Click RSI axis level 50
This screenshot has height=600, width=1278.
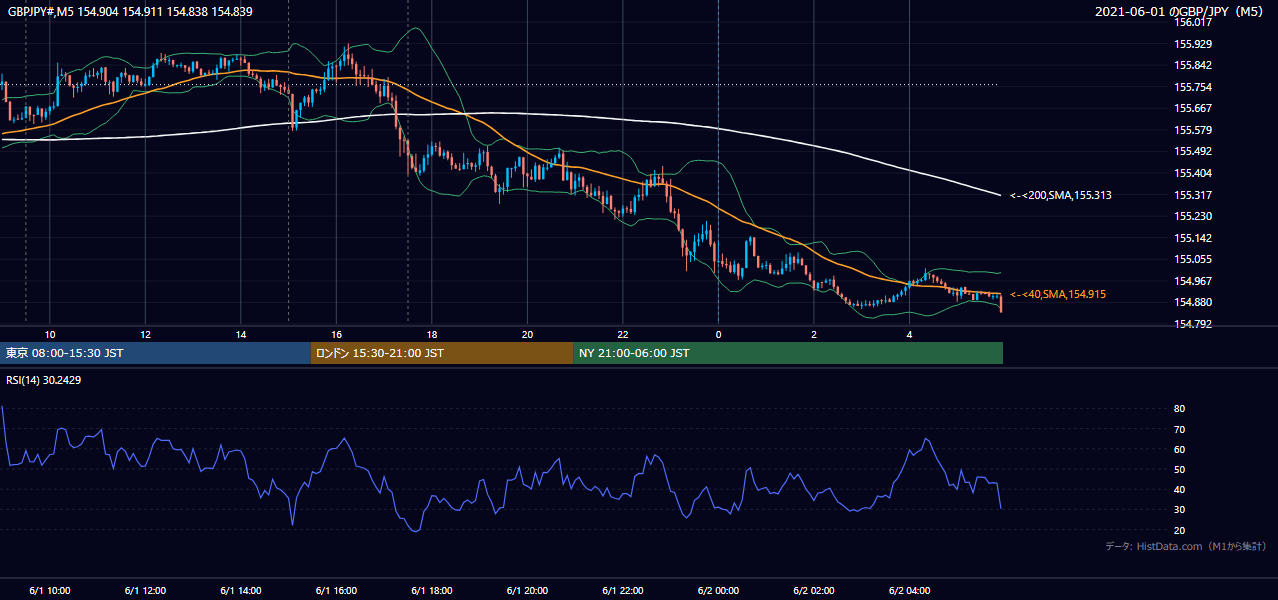(1180, 469)
